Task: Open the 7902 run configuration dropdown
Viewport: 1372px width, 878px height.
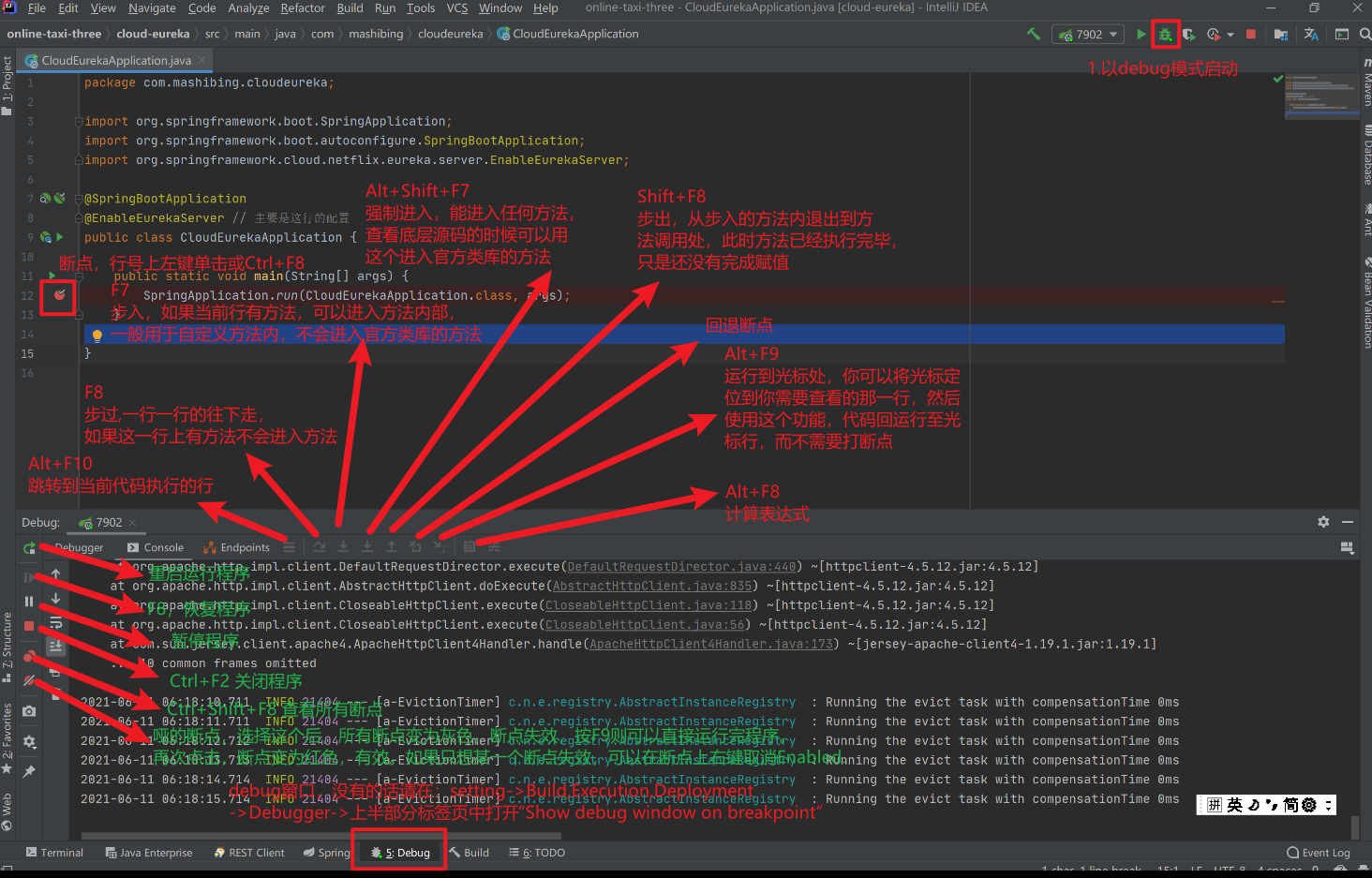Action: [1088, 35]
